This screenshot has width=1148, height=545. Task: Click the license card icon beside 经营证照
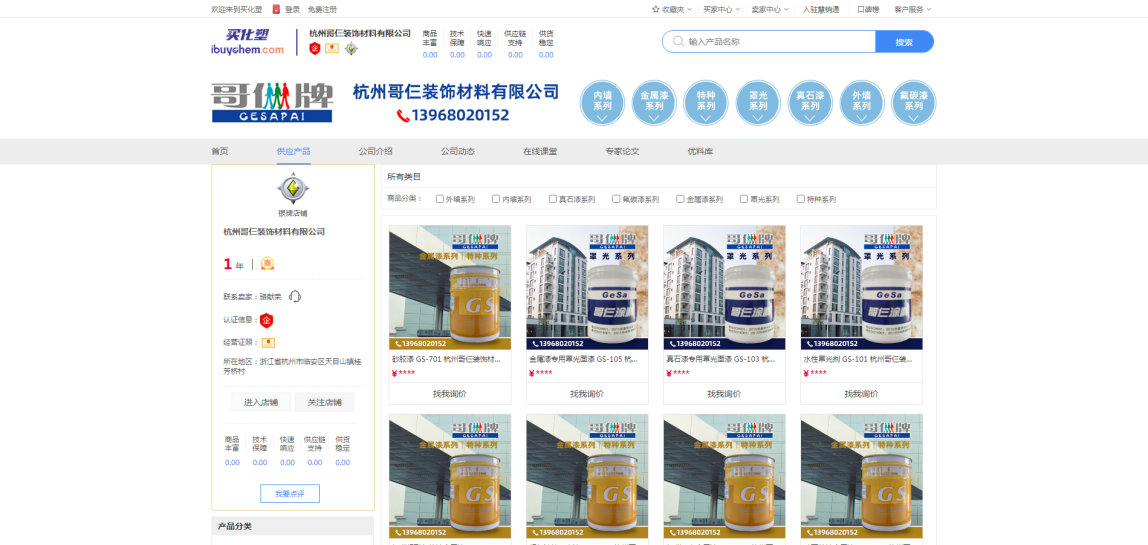click(x=269, y=343)
